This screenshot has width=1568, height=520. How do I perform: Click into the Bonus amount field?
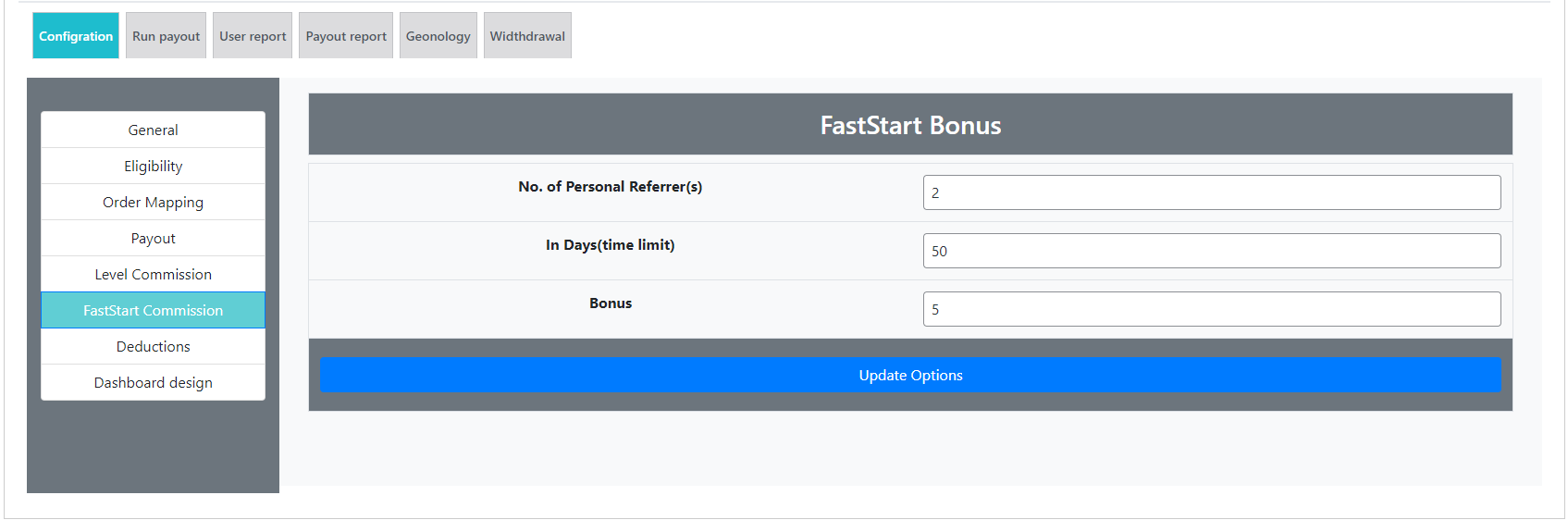point(1211,309)
